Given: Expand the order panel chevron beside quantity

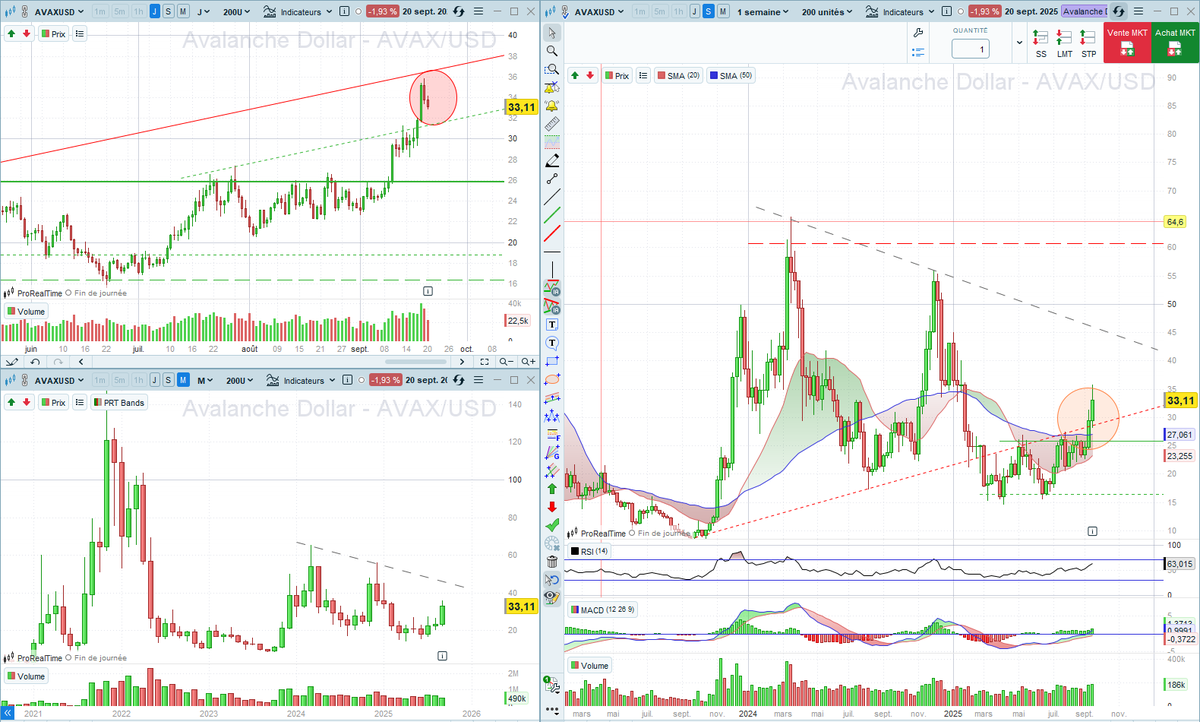Looking at the screenshot, I should pyautogui.click(x=1019, y=43).
